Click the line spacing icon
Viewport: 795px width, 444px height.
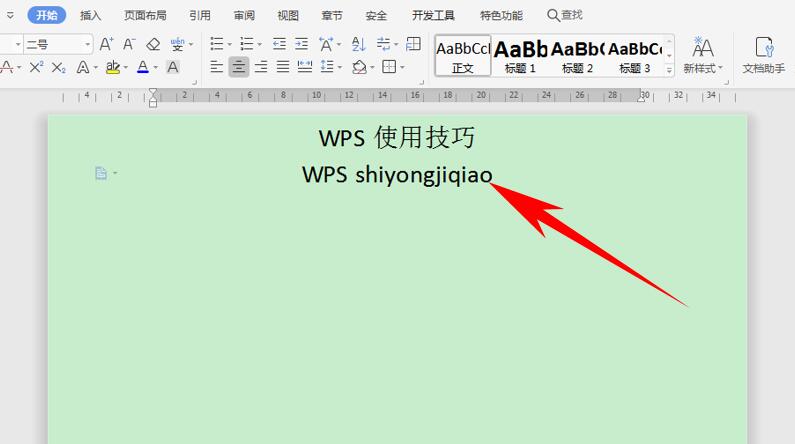coord(328,67)
